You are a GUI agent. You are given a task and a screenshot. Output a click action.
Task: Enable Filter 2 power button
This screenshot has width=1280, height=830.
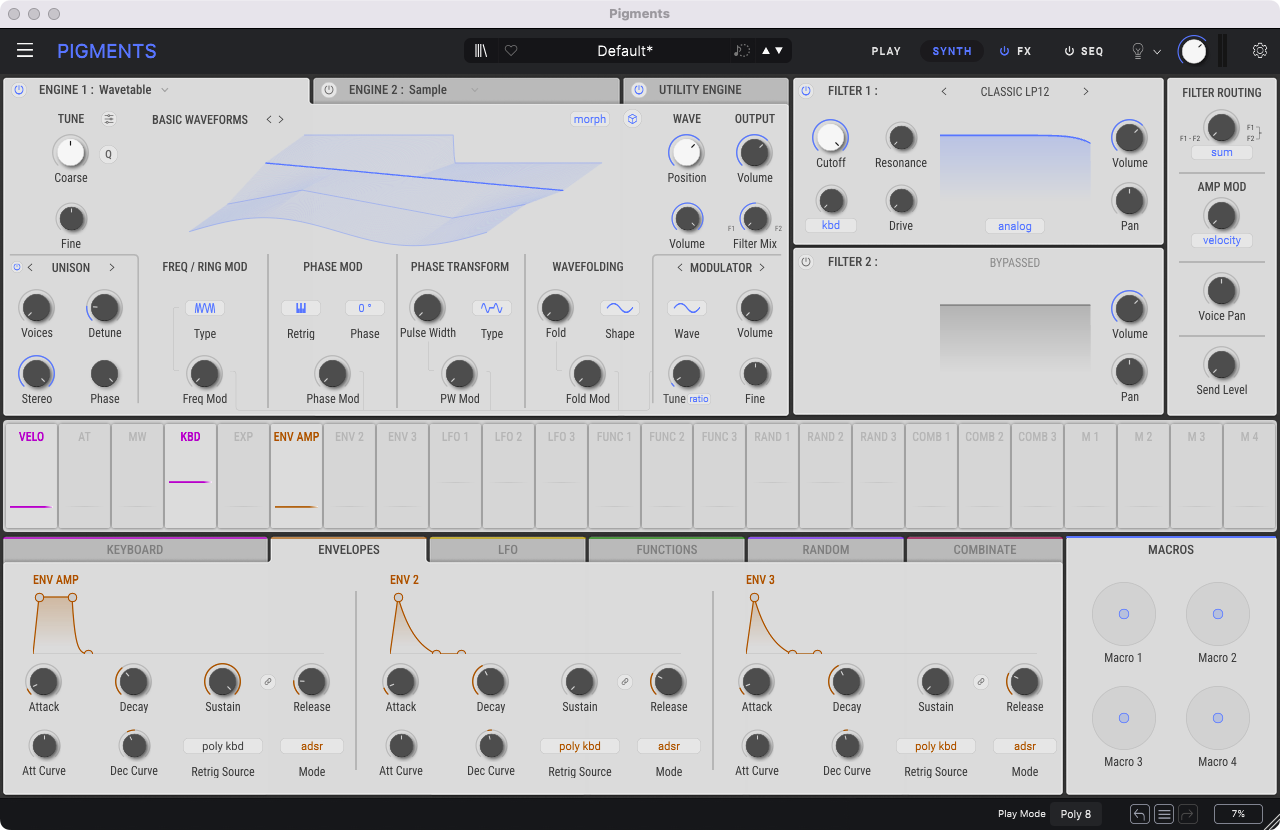pos(806,262)
